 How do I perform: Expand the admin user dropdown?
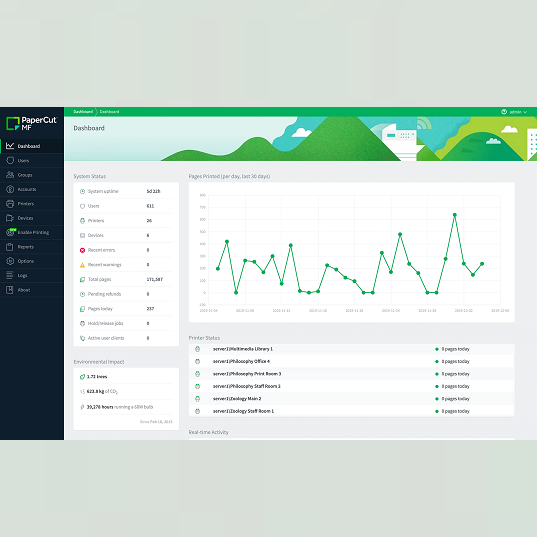pos(514,112)
